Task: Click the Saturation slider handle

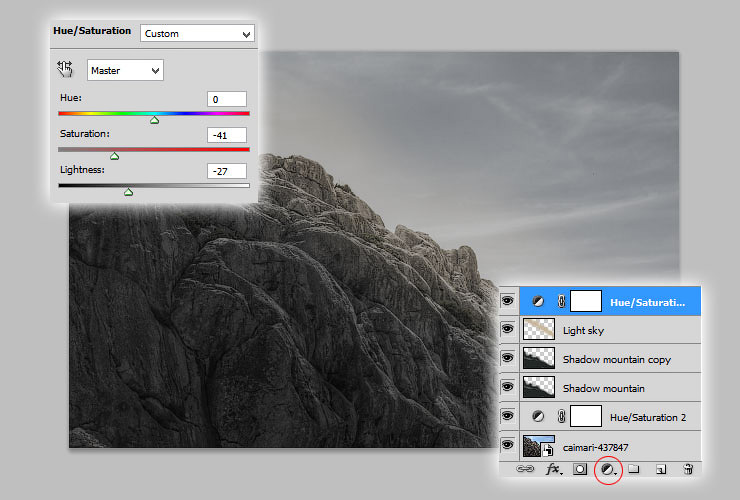Action: click(114, 156)
